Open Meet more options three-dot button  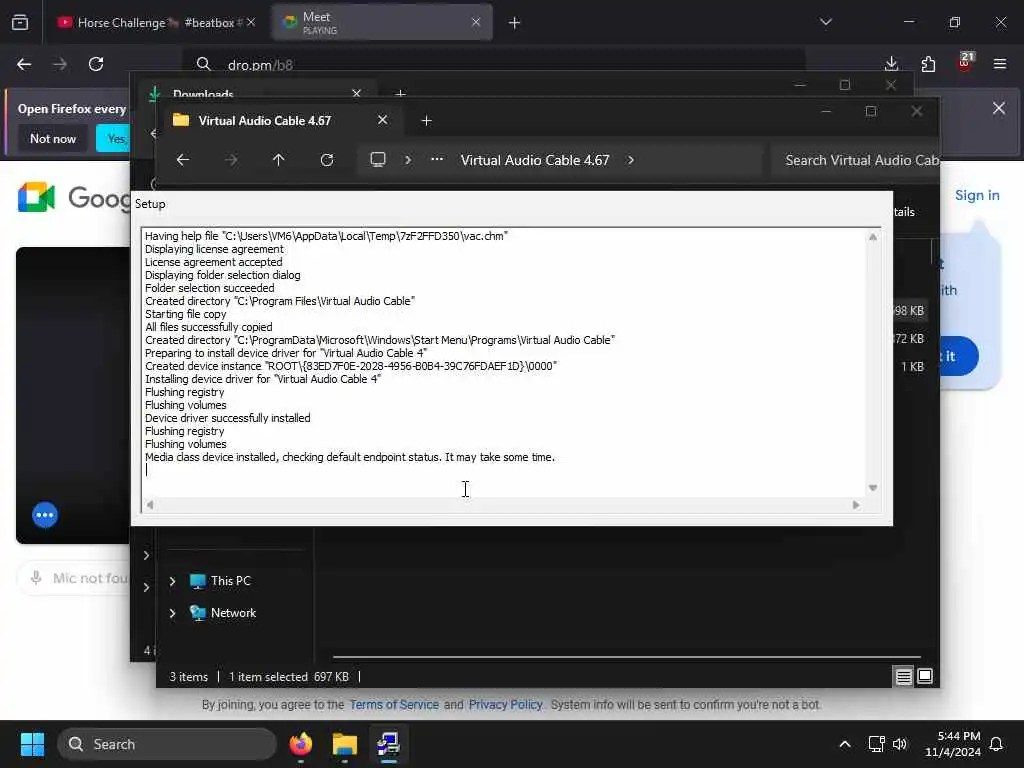coord(45,515)
